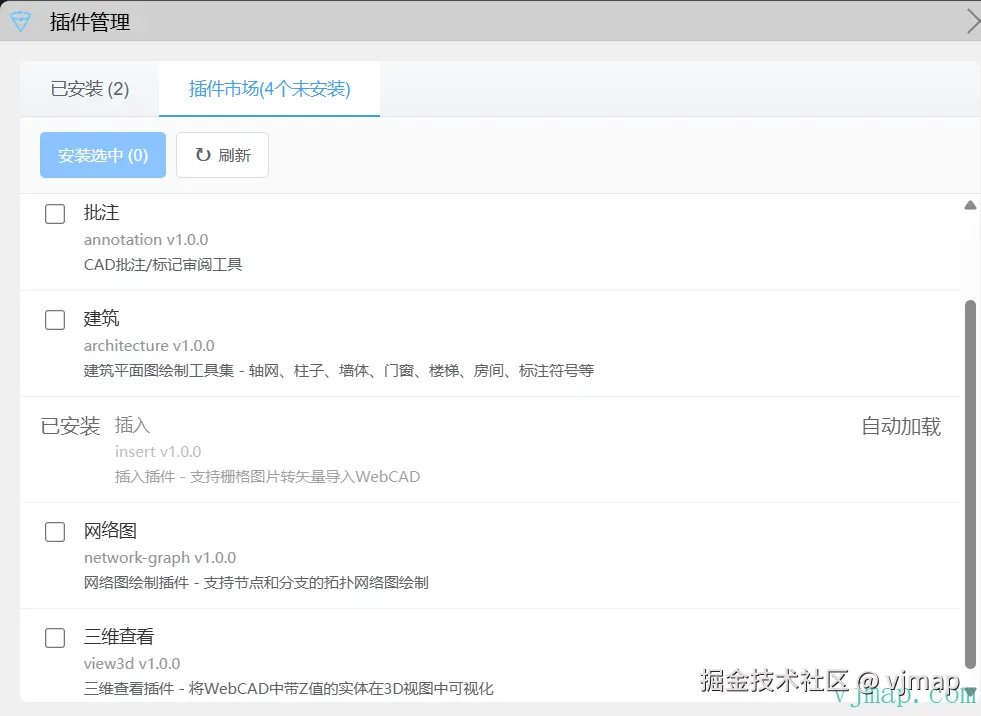This screenshot has height=716, width=981.
Task: Enable the 网络图 network-graph checkbox
Action: 55,531
